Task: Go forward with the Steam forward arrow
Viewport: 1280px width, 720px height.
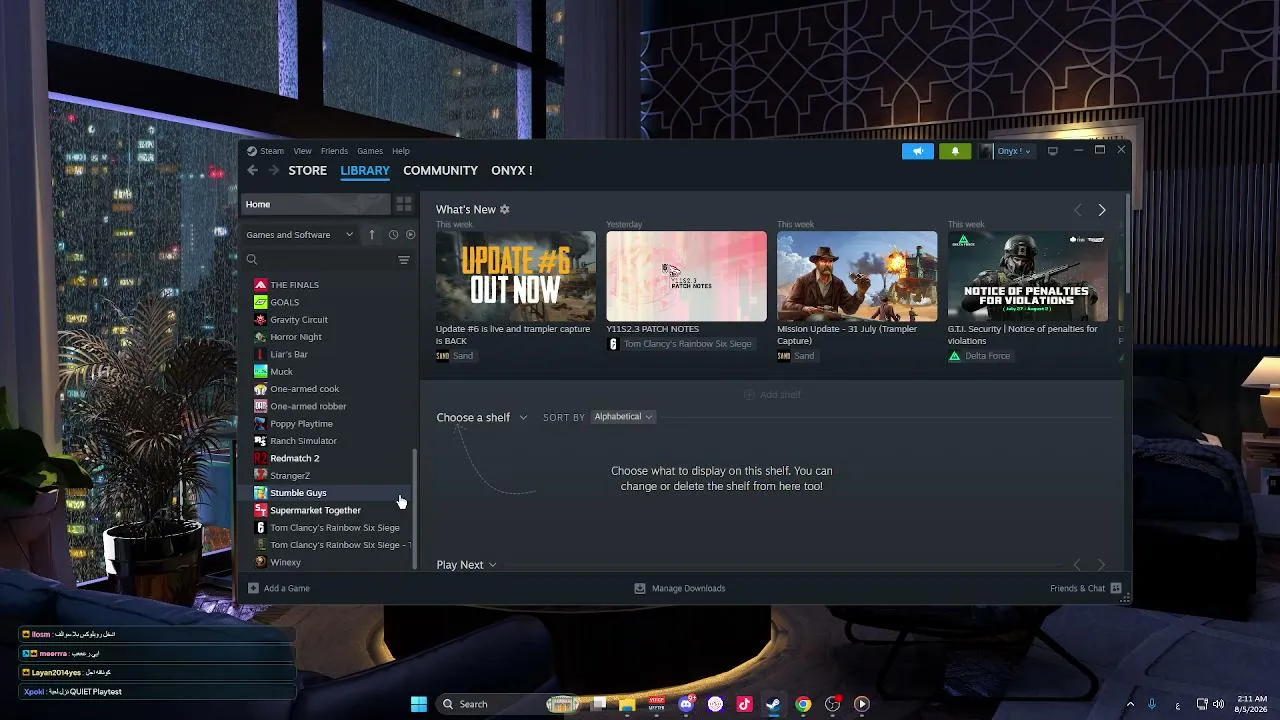Action: tap(273, 170)
